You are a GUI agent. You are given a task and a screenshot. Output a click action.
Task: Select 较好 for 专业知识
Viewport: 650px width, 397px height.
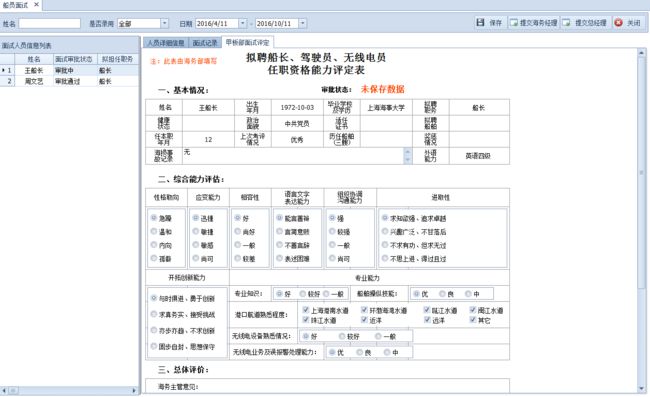(303, 294)
